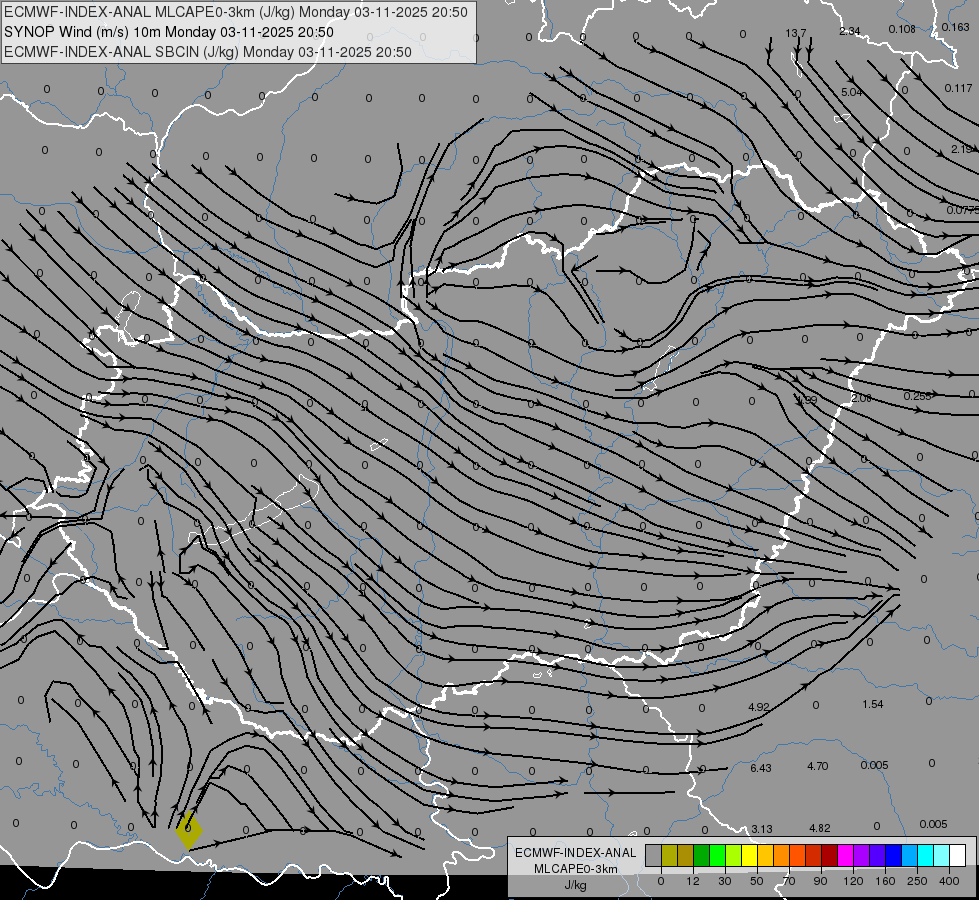This screenshot has height=900, width=979.
Task: Click the 2.34 grid value on the map
Action: tap(850, 31)
